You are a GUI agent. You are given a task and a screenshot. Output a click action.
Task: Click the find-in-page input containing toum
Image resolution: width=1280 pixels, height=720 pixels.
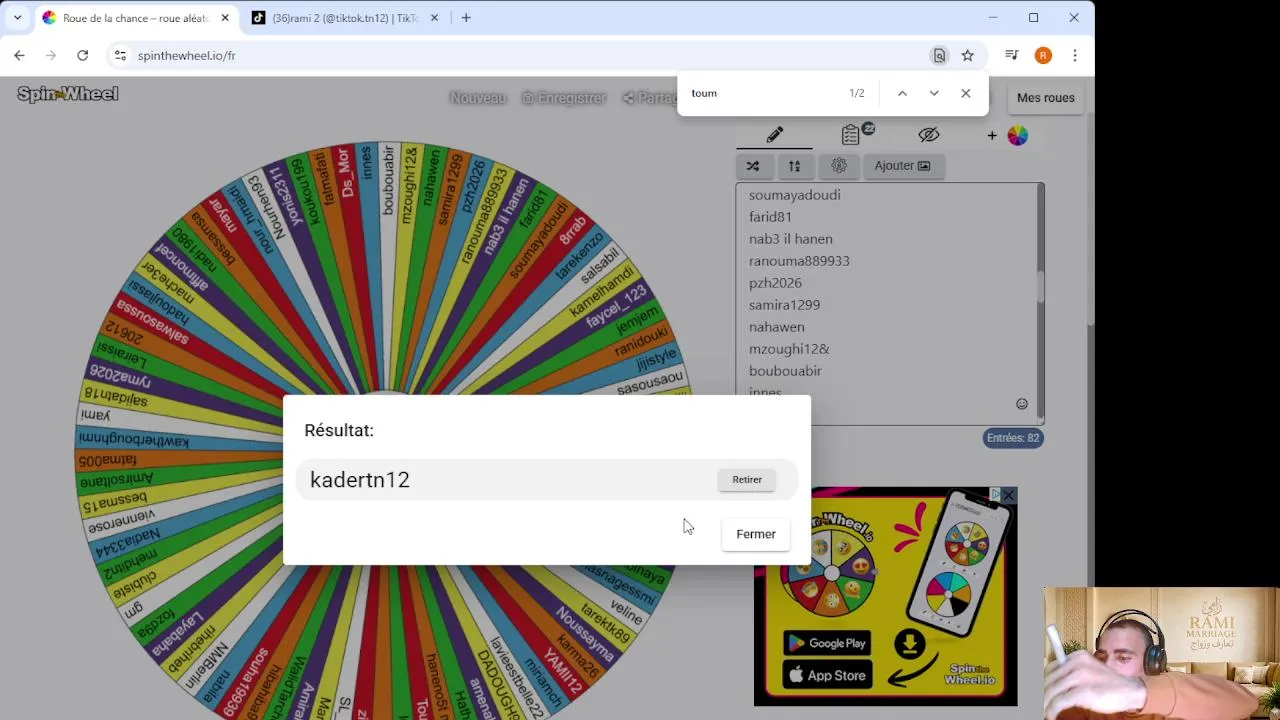tap(765, 93)
